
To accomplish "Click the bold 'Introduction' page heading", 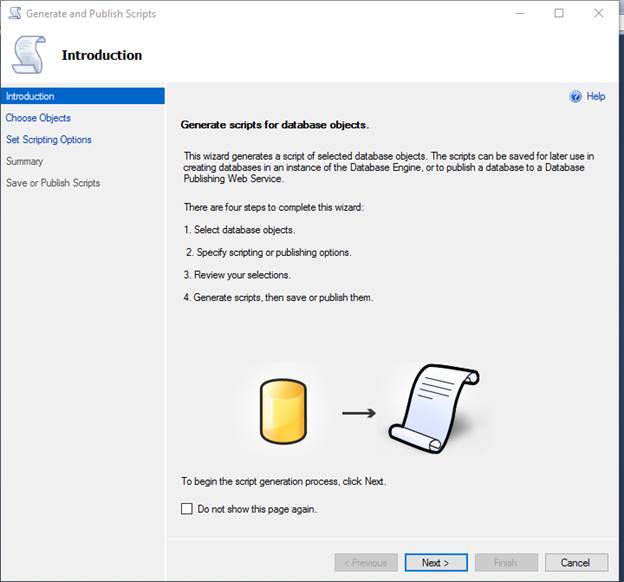I will (x=102, y=55).
